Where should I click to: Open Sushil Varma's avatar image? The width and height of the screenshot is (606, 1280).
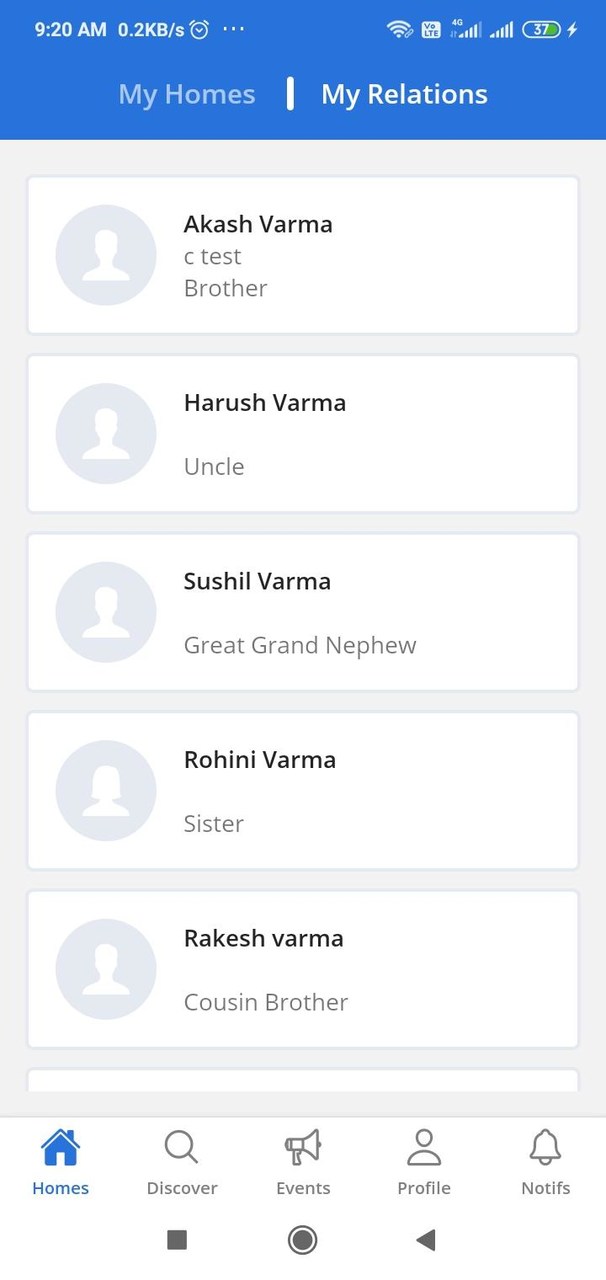106,612
